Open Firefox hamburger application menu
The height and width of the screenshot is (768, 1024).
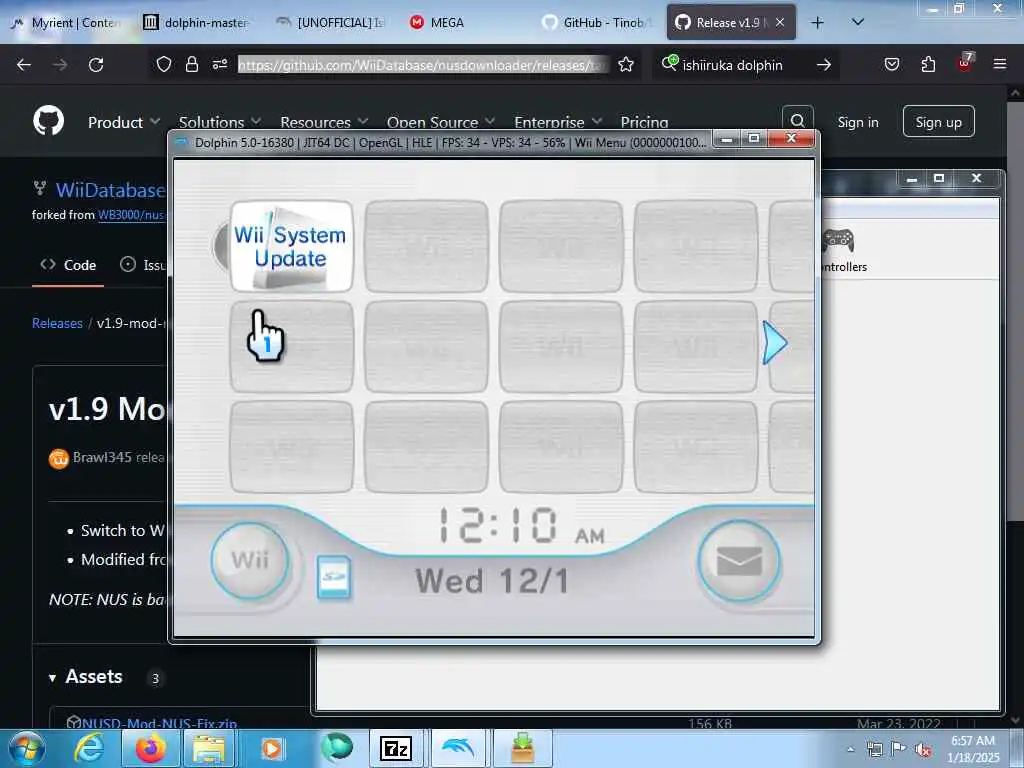click(x=1000, y=64)
